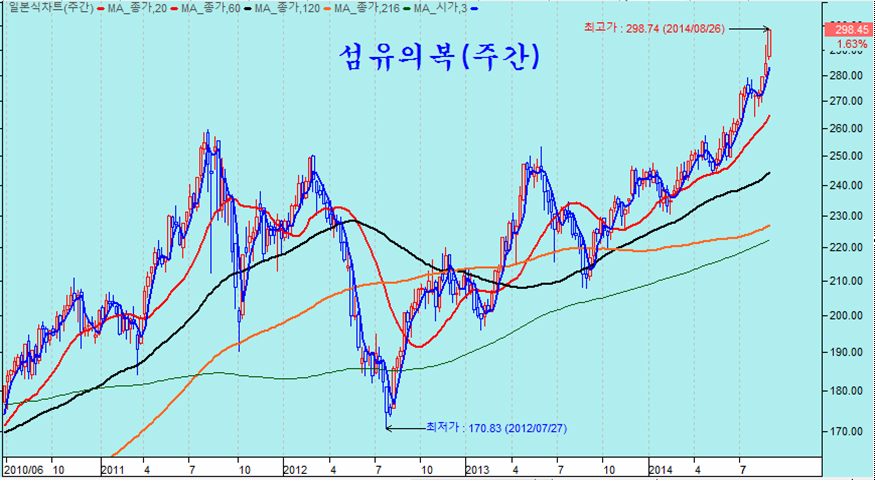Viewport: 875px width, 481px height.
Task: Click the red 298.45 current price tag
Action: pyautogui.click(x=850, y=29)
